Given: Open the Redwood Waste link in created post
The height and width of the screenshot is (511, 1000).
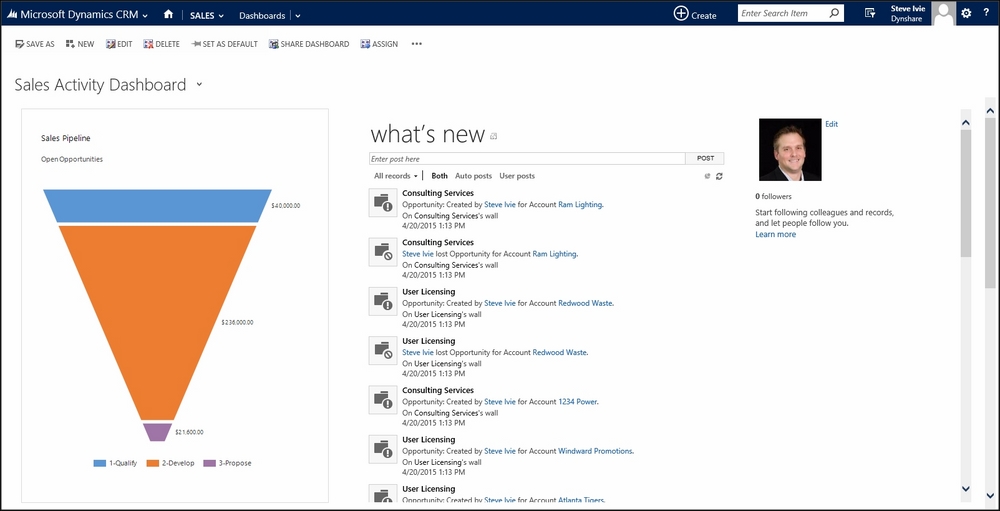Looking at the screenshot, I should click(585, 304).
